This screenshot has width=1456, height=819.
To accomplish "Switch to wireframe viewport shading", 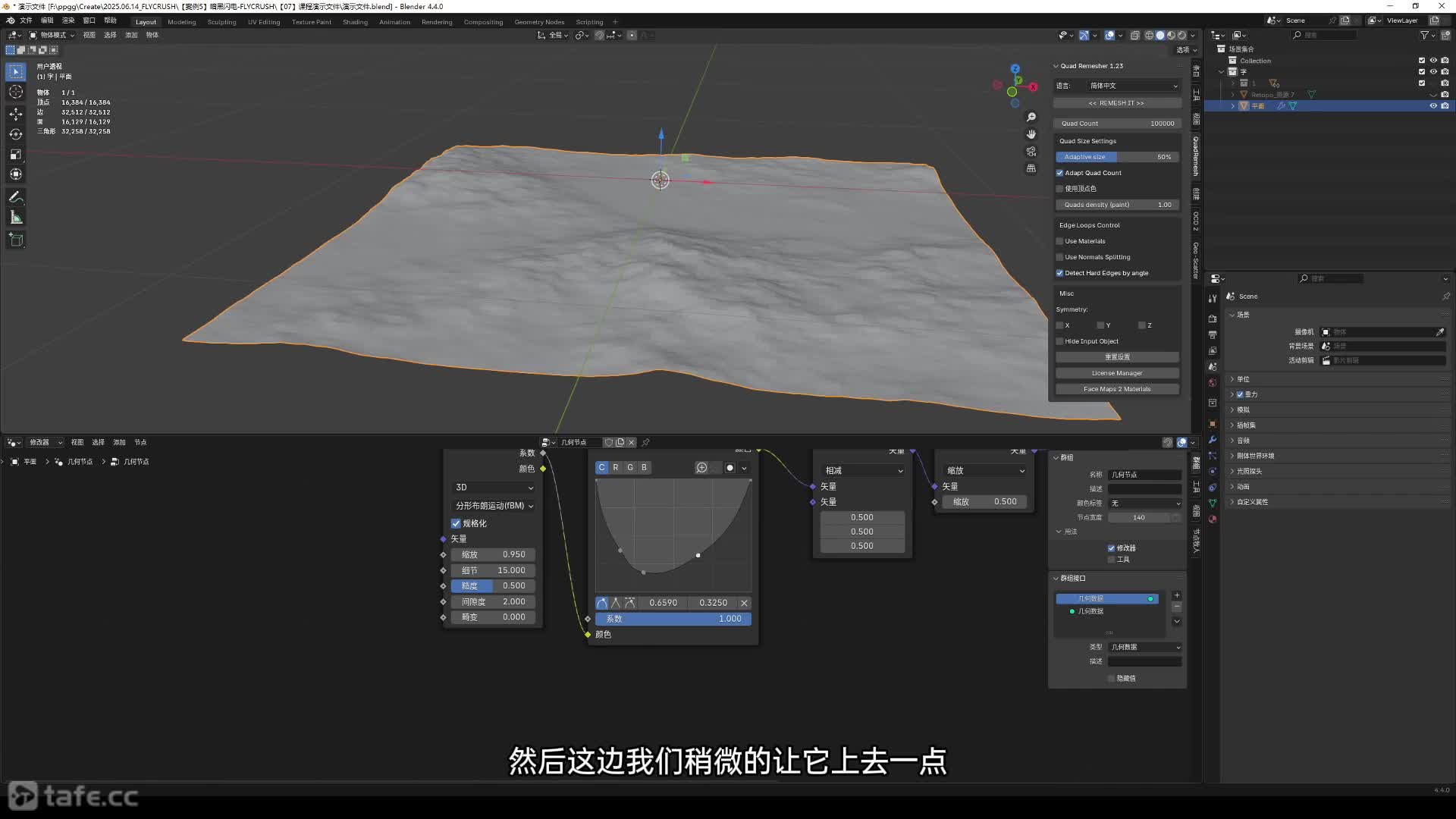I will click(x=1149, y=35).
